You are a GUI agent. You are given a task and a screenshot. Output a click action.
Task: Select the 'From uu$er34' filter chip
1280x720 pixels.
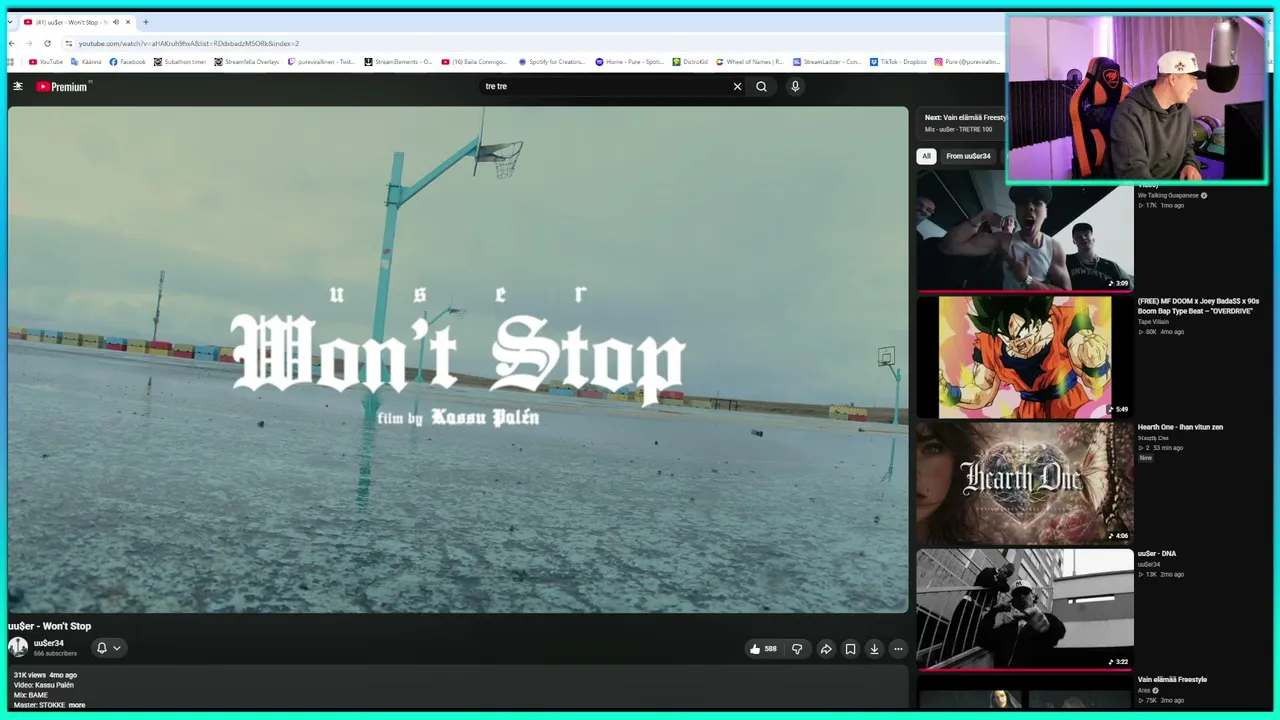968,156
